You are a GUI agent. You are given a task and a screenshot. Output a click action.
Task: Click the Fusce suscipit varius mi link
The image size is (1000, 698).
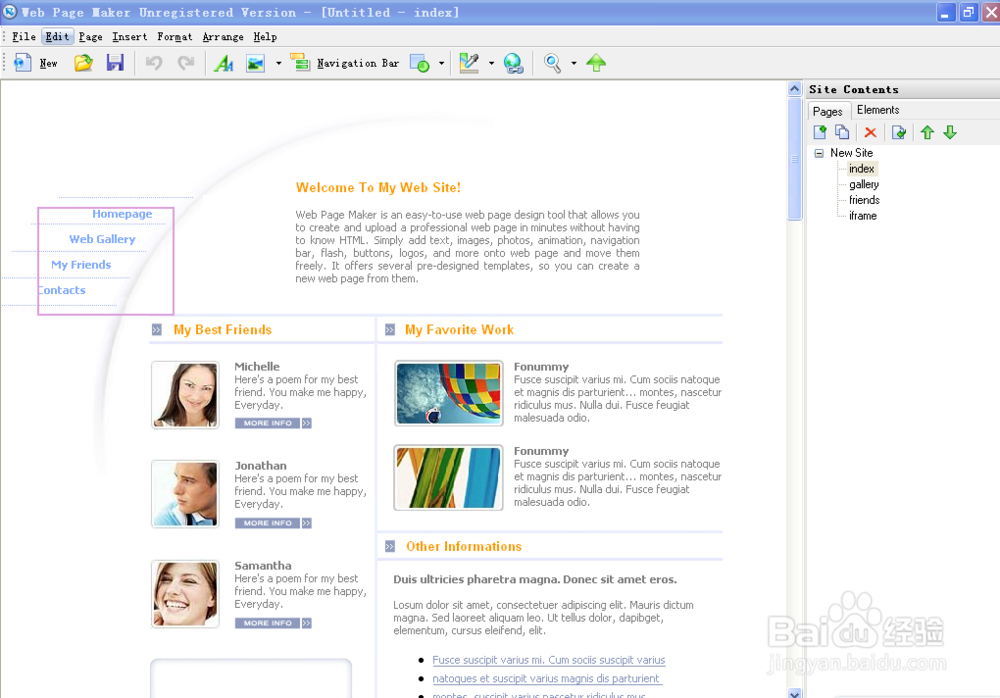[548, 660]
